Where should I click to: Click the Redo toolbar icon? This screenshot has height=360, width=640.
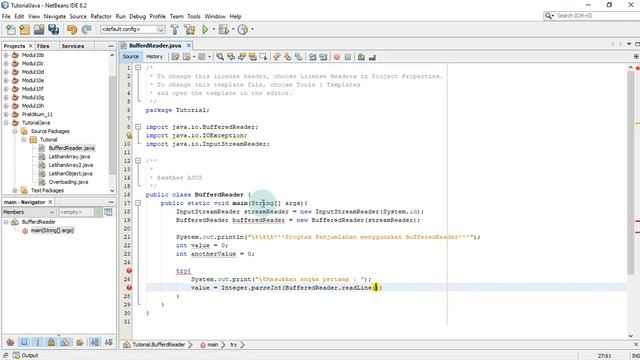(86, 29)
